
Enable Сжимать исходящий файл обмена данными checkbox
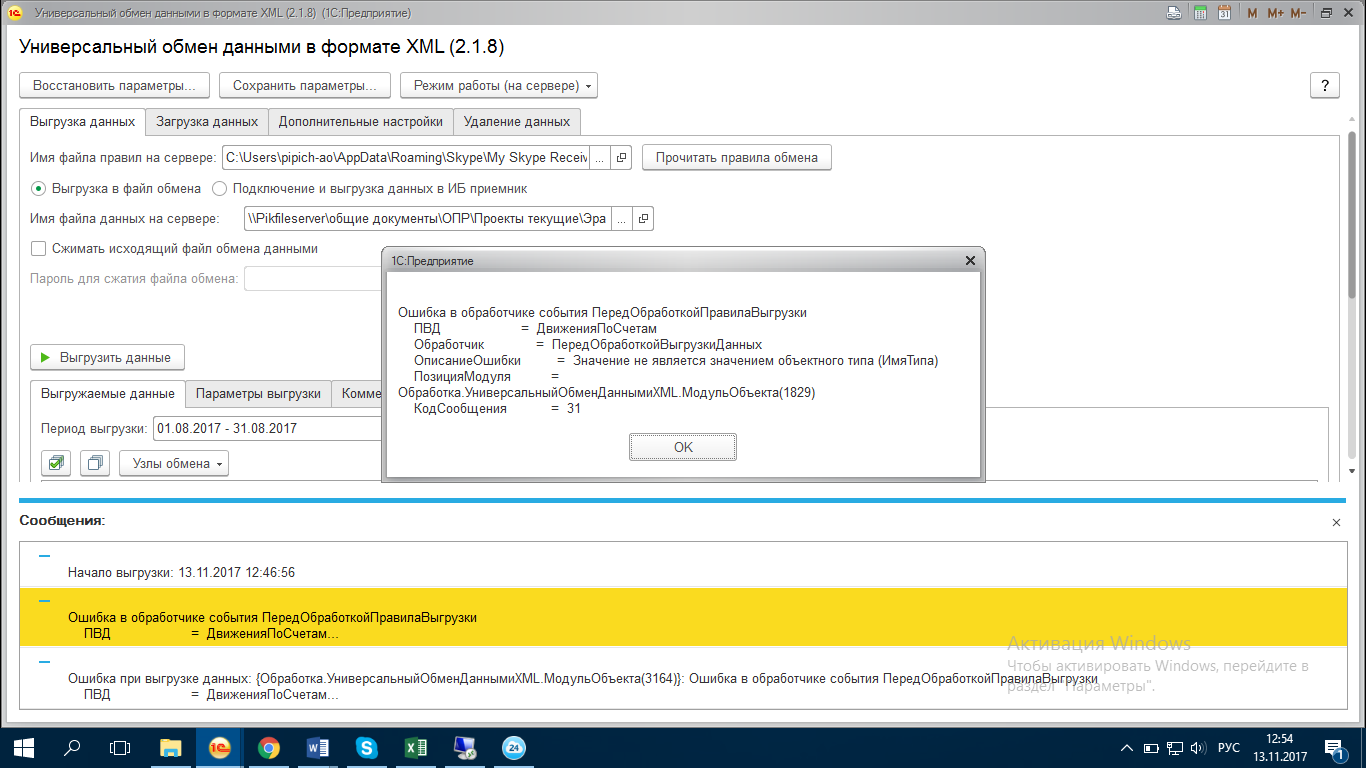[x=39, y=248]
